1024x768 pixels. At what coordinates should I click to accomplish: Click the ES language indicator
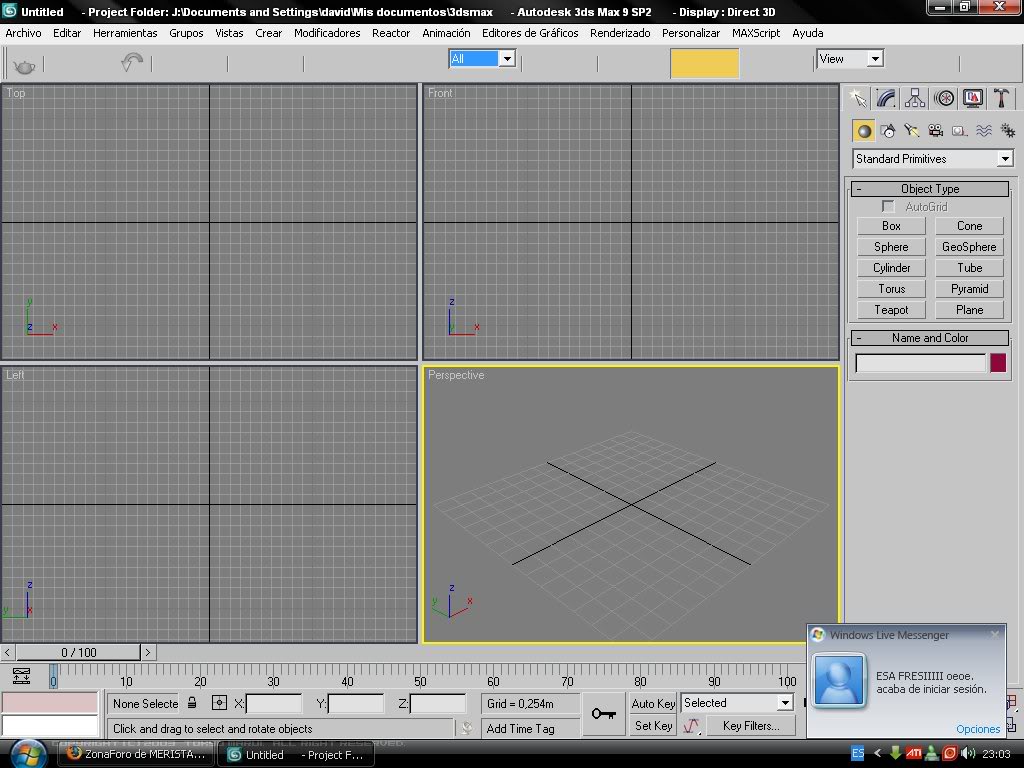tap(858, 754)
